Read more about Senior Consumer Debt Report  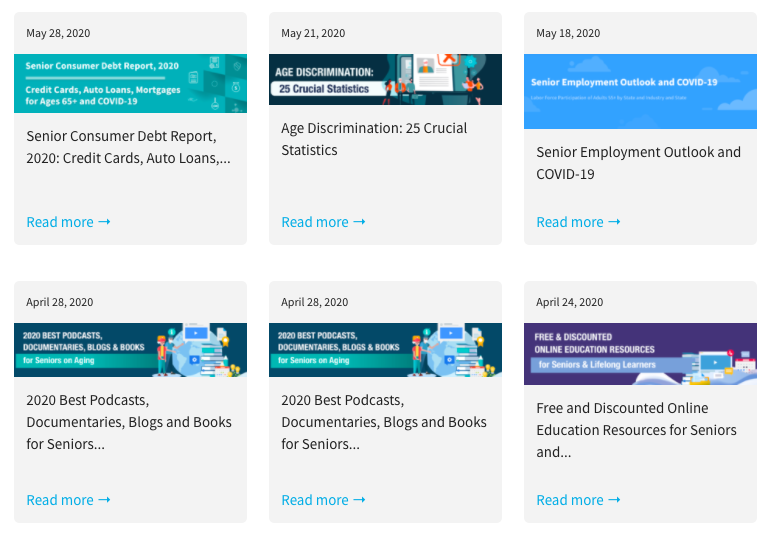(x=68, y=222)
